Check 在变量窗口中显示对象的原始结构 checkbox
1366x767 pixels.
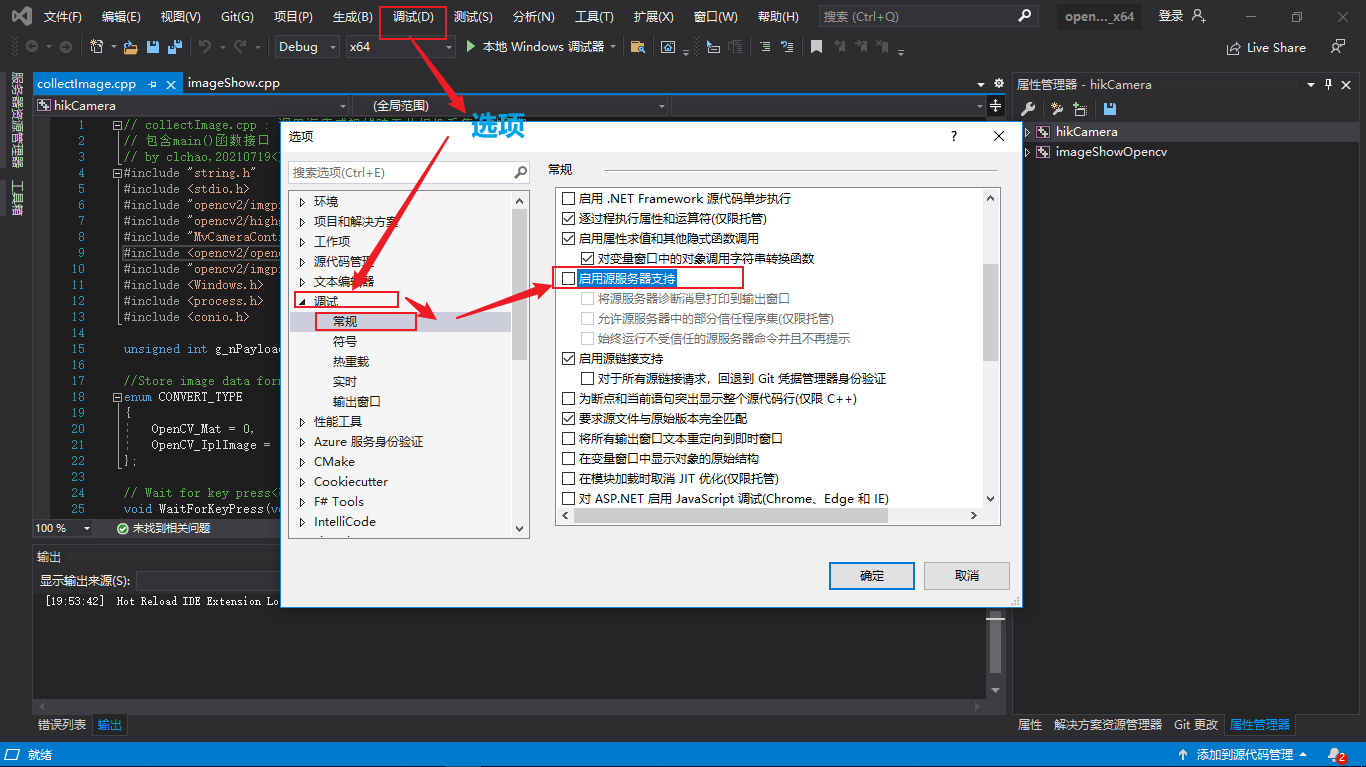coord(569,458)
